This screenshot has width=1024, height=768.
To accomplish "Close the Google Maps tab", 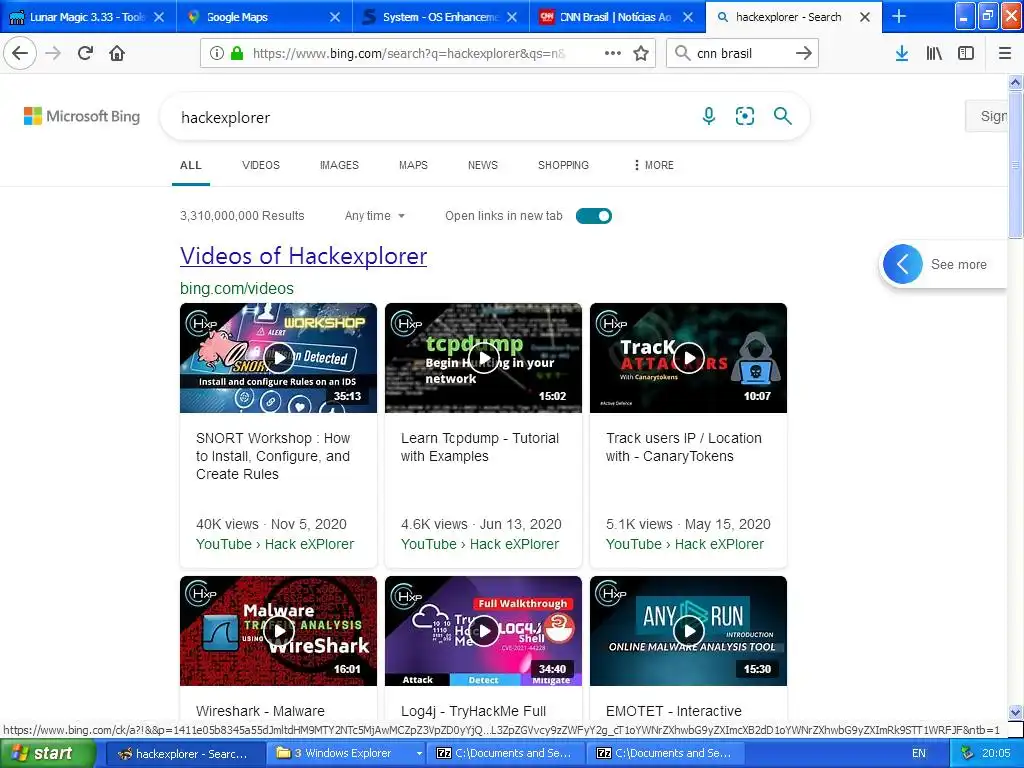I will [x=335, y=17].
